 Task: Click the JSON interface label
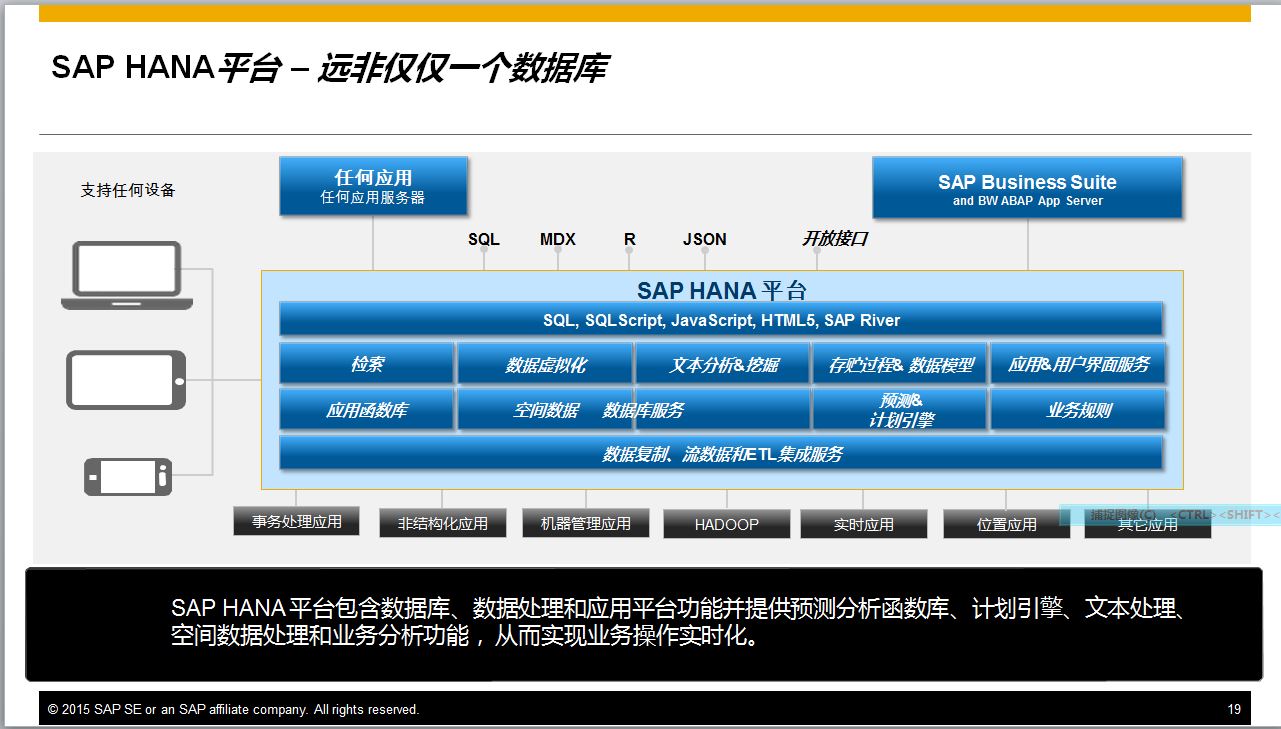705,240
